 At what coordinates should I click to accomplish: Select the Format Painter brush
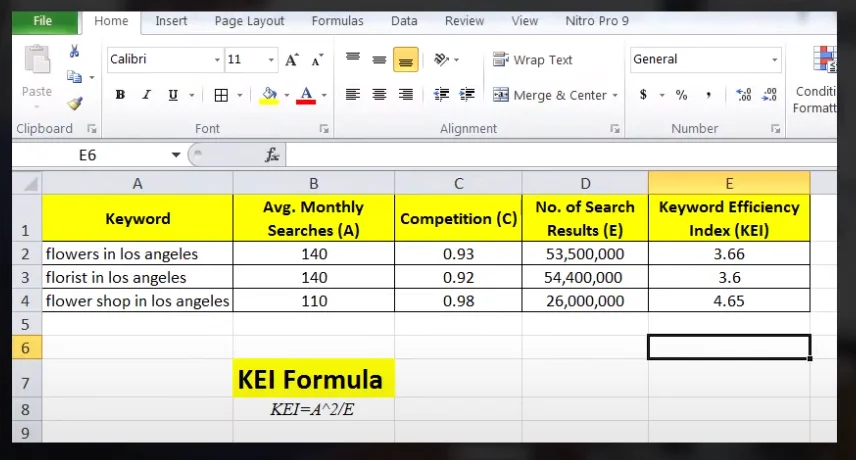(x=75, y=102)
